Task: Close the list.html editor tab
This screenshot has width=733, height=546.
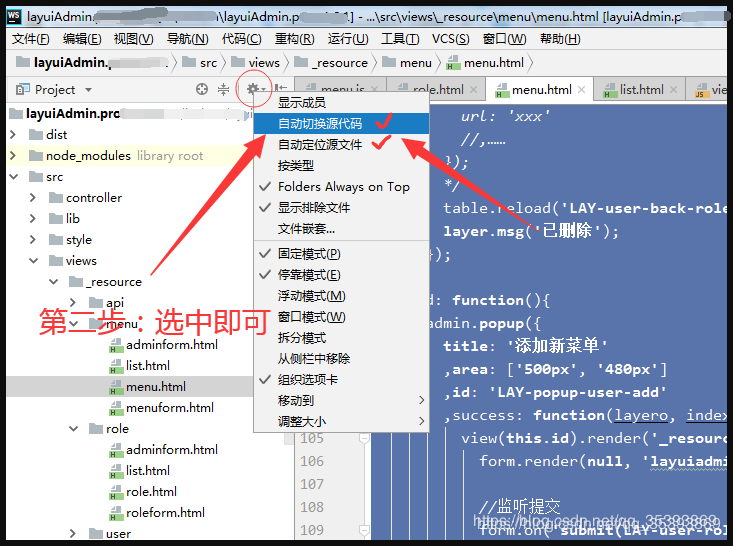Action: point(673,89)
